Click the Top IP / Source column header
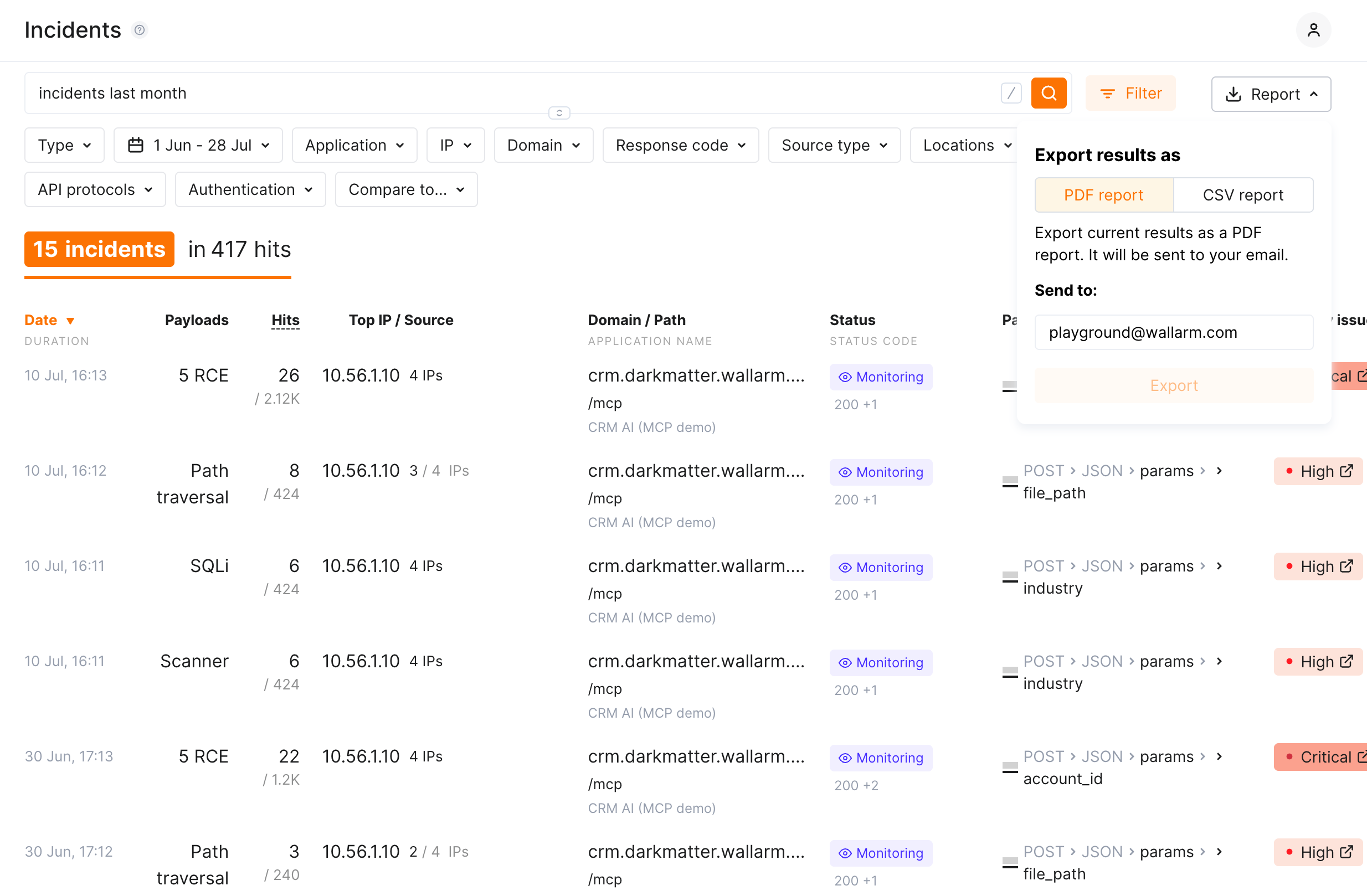1367x896 pixels. [x=401, y=320]
